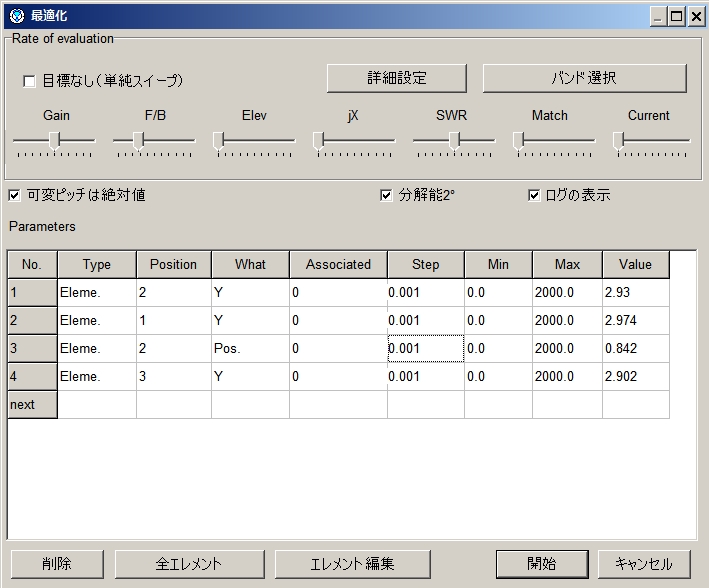Click the jX slider thumb
Image resolution: width=709 pixels, height=588 pixels.
pyautogui.click(x=318, y=141)
